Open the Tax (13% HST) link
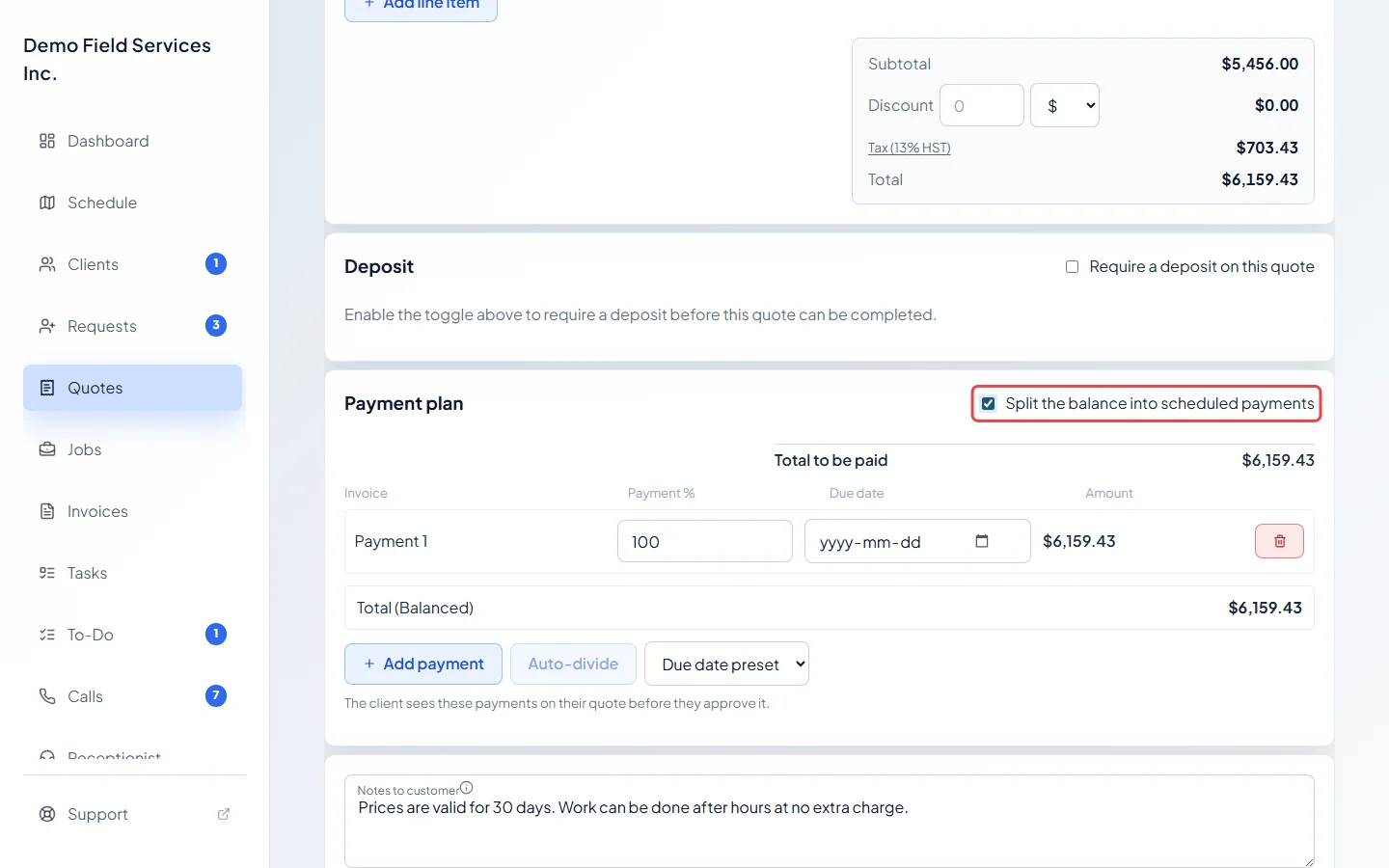The width and height of the screenshot is (1389, 868). [x=909, y=148]
